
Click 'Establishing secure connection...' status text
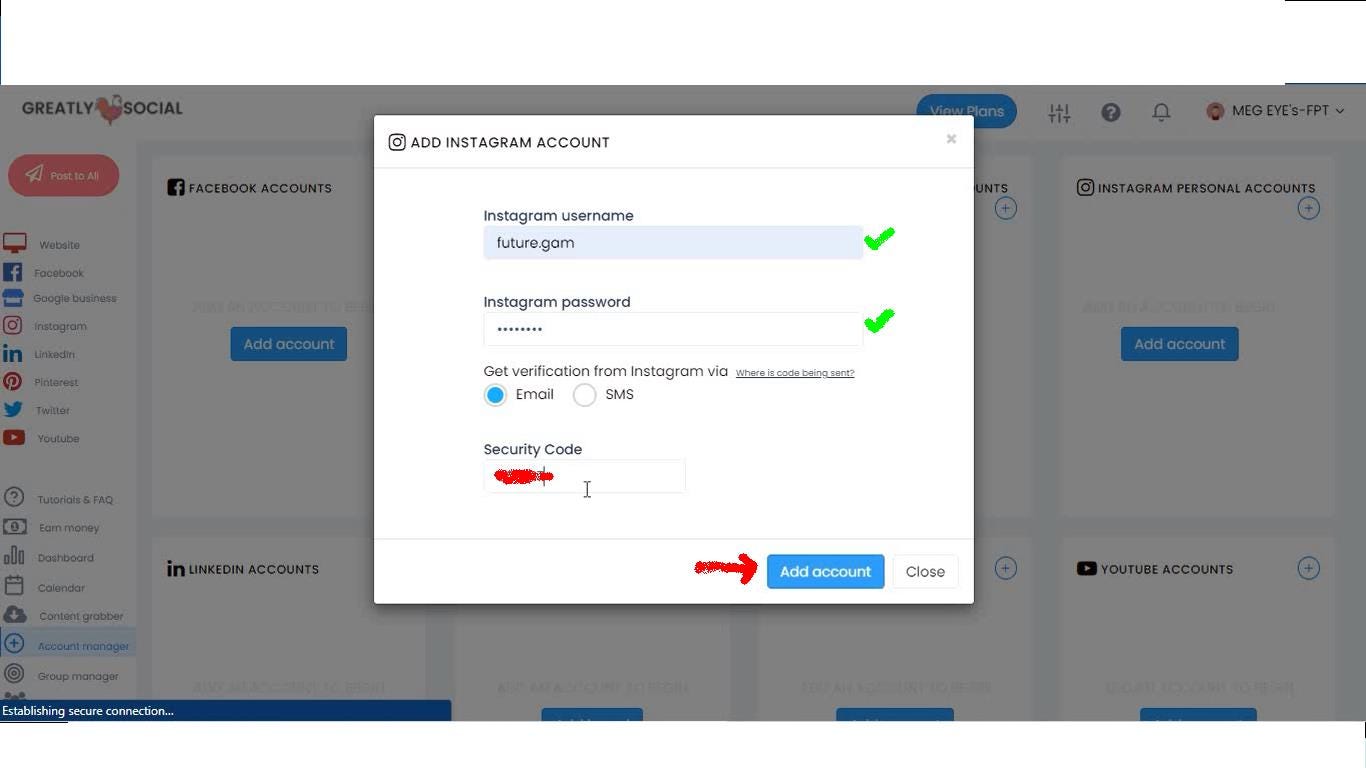pos(88,711)
